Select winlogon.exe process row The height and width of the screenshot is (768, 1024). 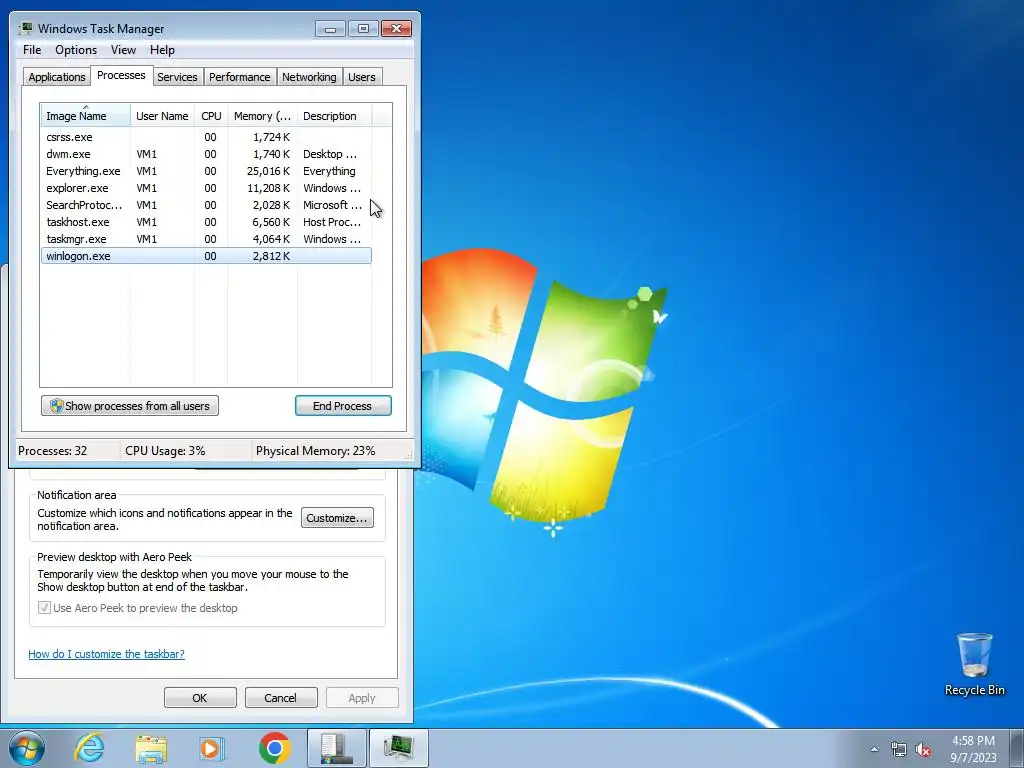click(206, 256)
